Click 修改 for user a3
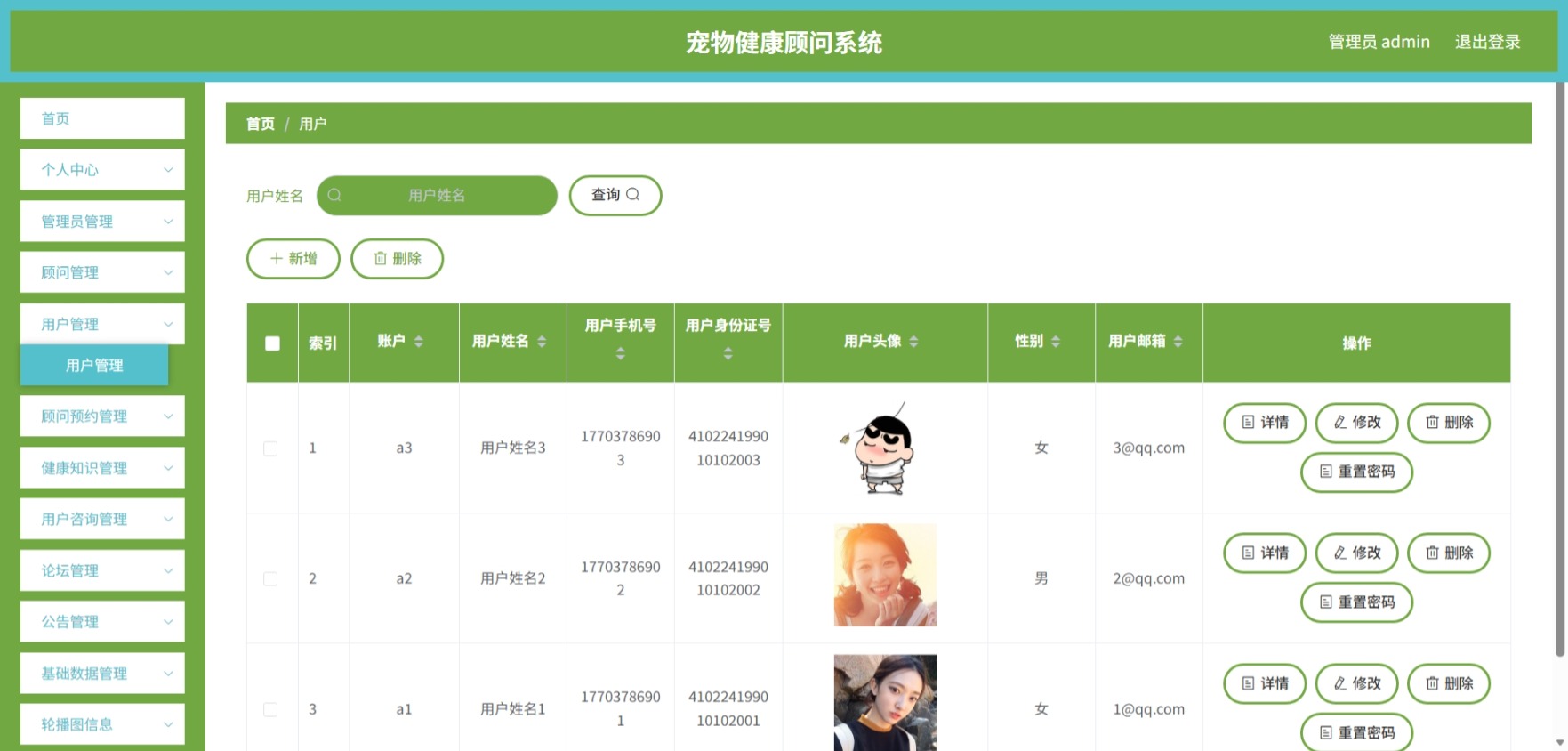This screenshot has width=1568, height=751. click(1357, 423)
